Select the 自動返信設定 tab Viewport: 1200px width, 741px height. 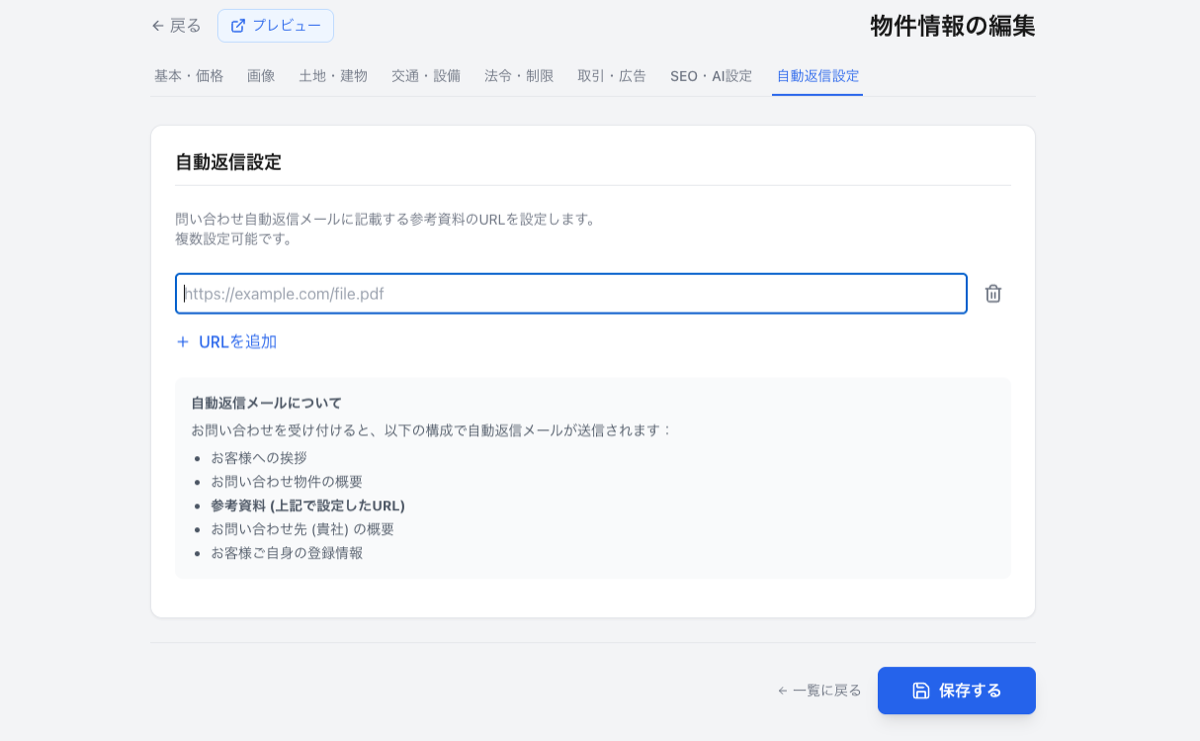point(817,76)
